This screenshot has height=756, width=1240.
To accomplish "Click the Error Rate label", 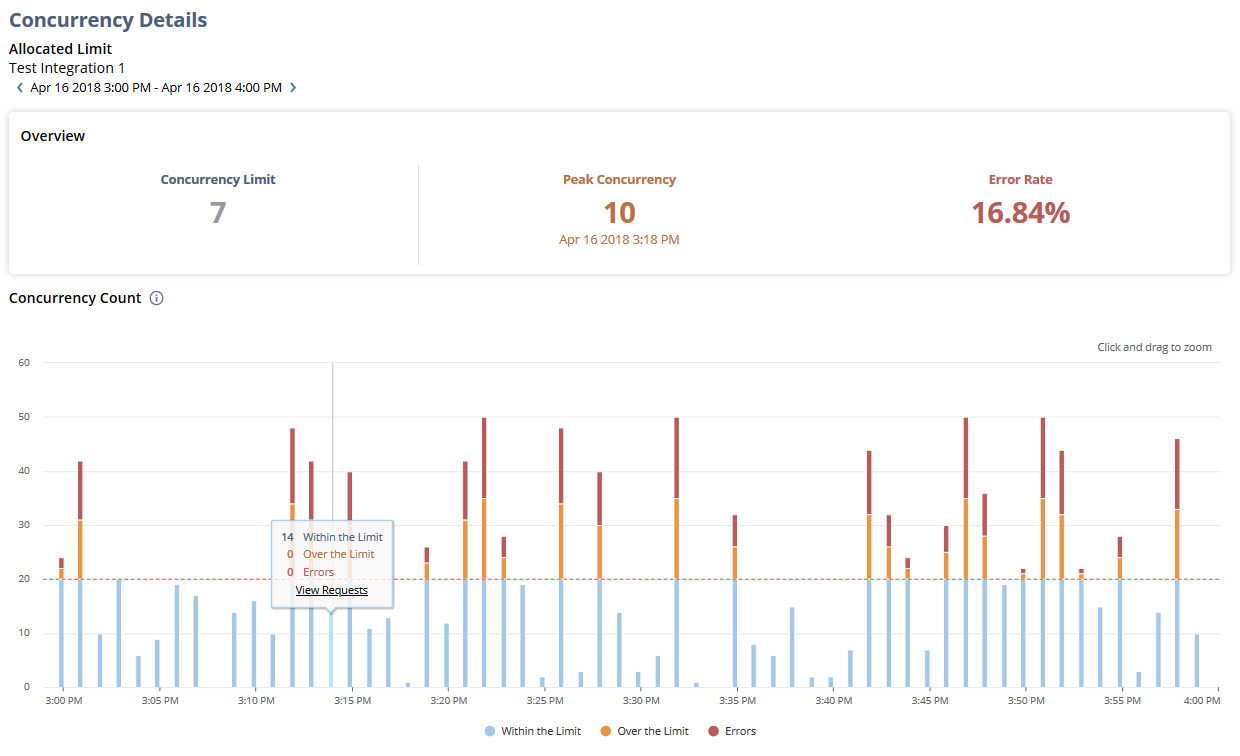I will tap(1021, 180).
